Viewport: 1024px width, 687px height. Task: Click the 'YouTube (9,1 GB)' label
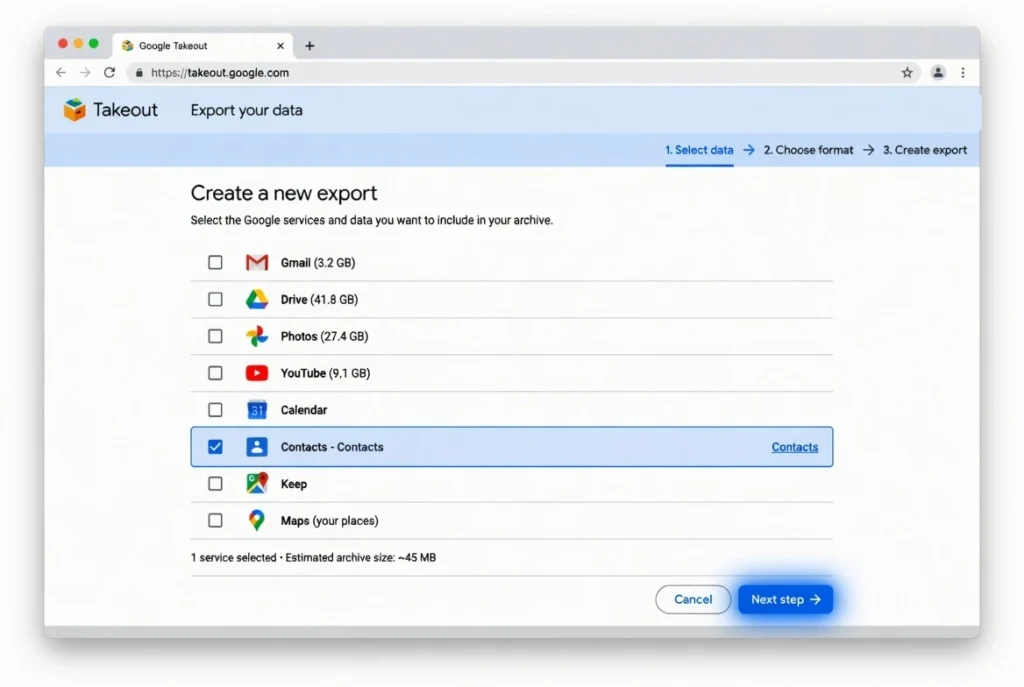click(x=325, y=373)
